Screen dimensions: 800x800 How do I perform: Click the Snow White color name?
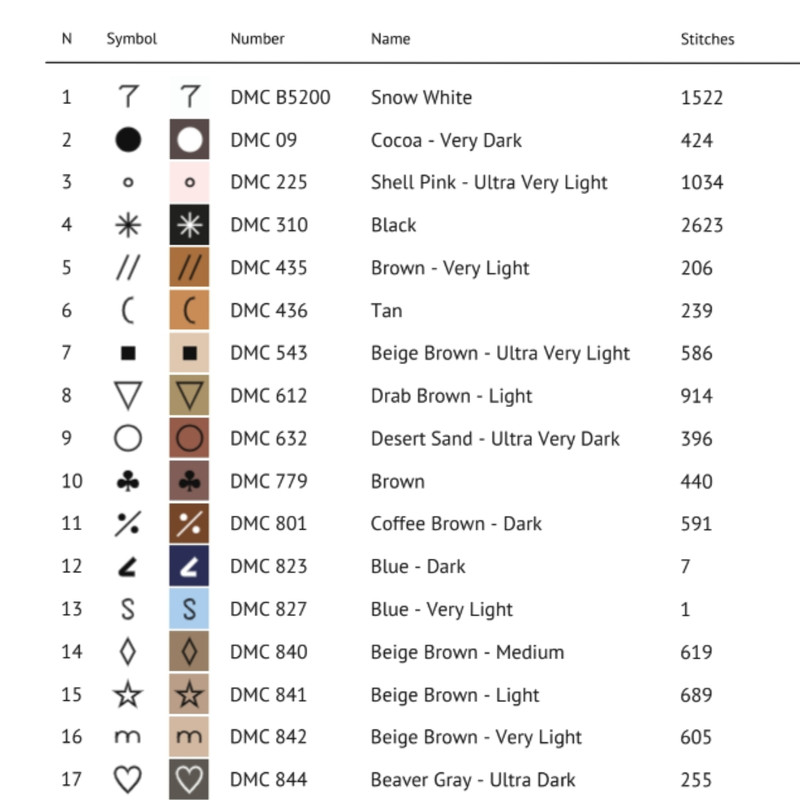421,98
